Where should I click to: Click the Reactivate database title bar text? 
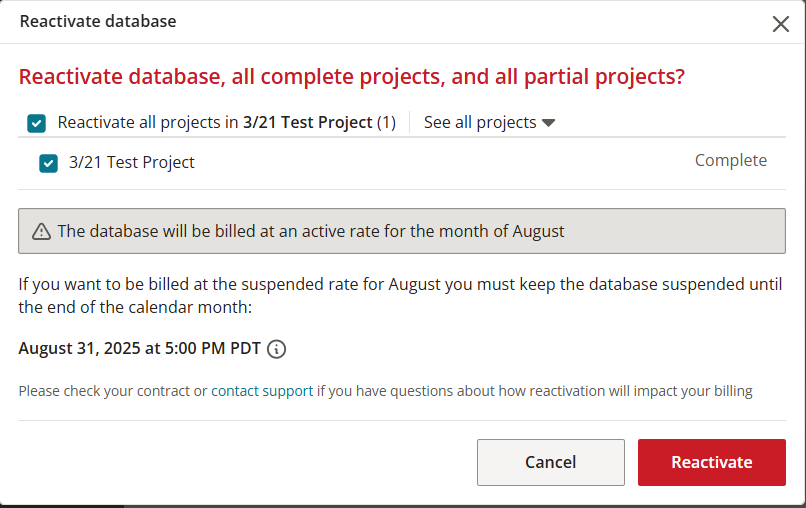(98, 21)
